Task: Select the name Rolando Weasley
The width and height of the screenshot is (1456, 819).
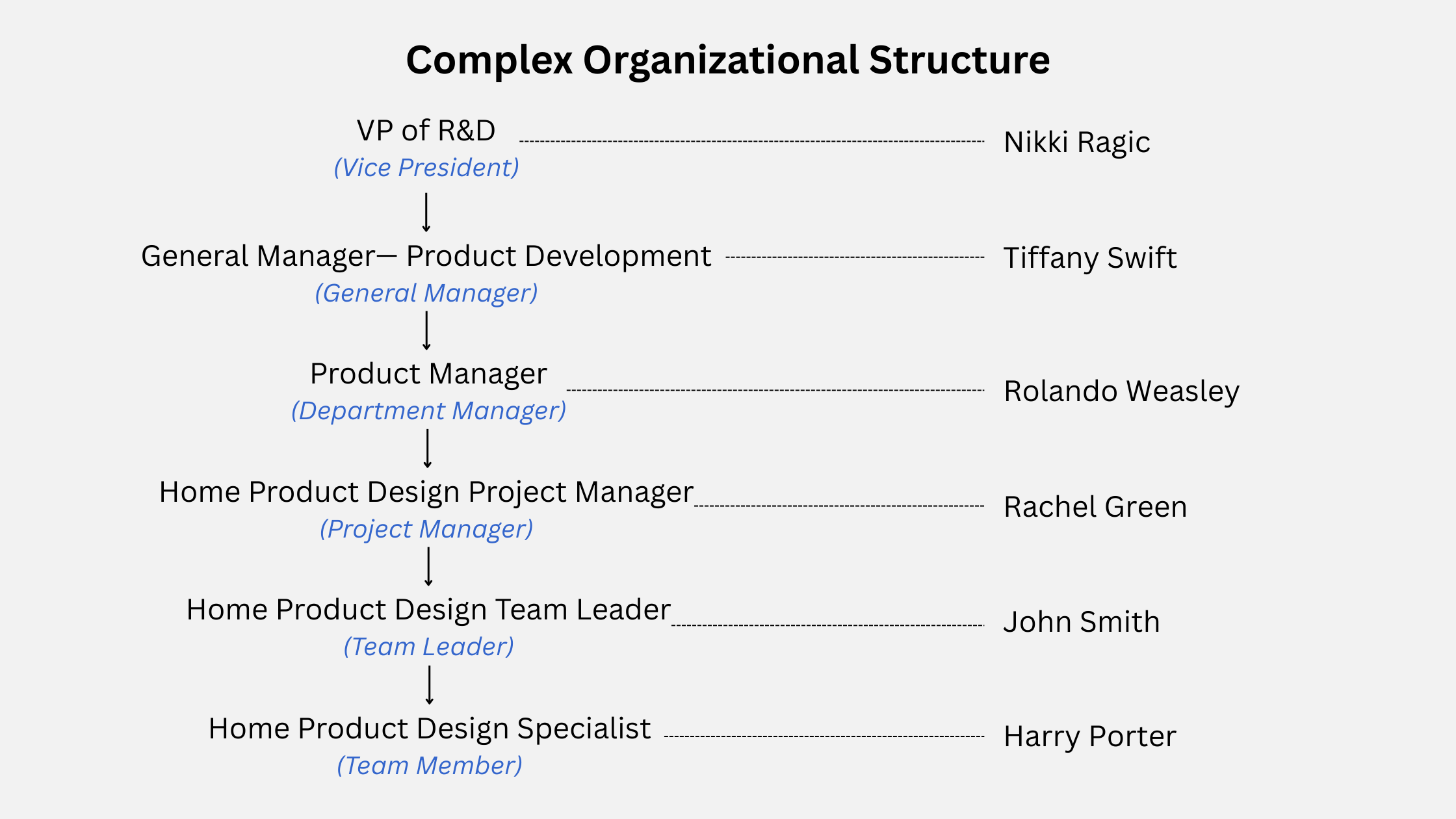Action: tap(1122, 391)
